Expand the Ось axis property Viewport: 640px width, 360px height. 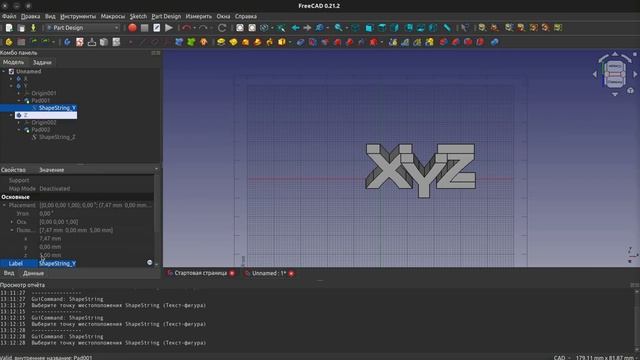click(x=11, y=222)
